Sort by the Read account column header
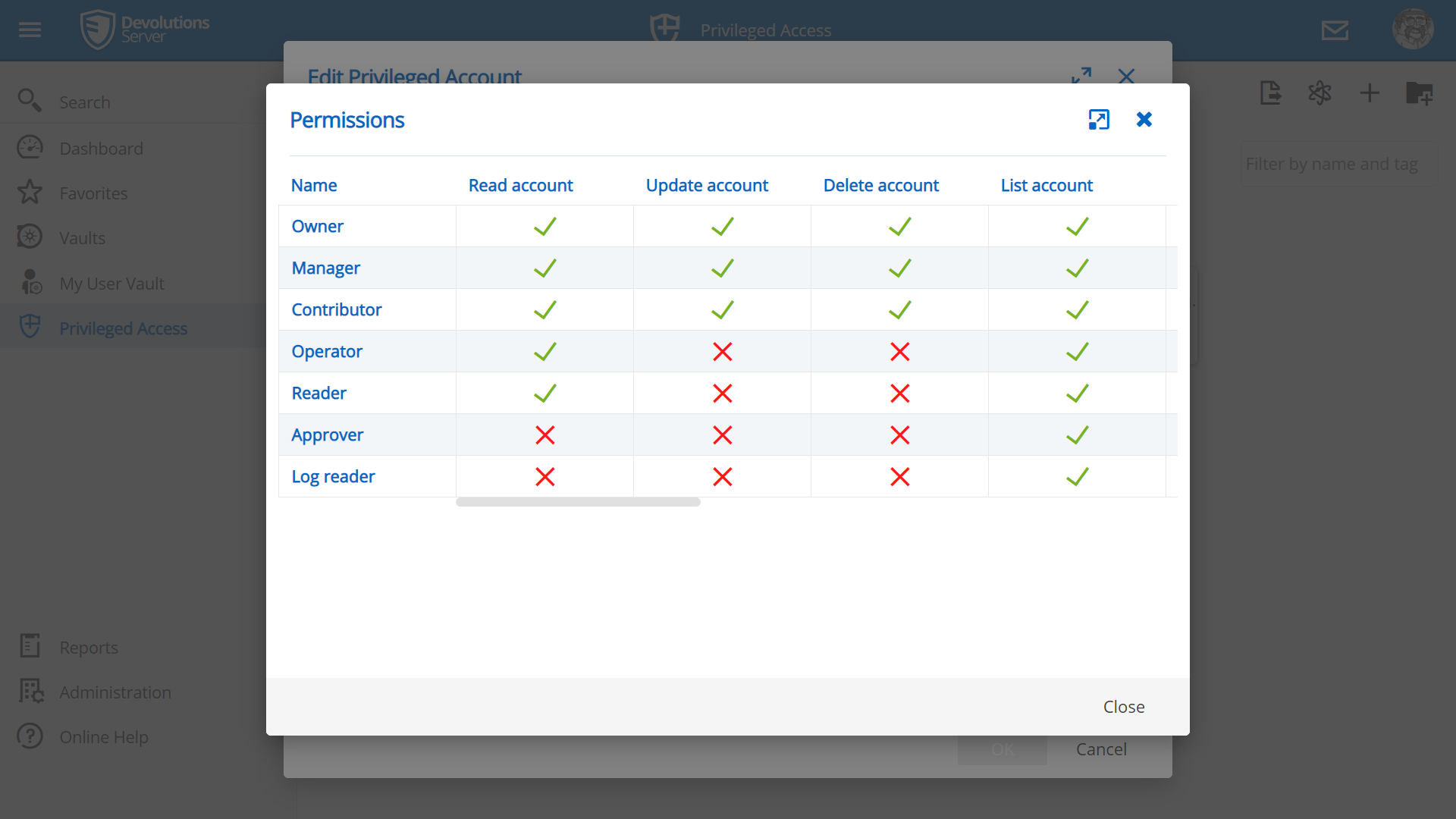 (520, 185)
